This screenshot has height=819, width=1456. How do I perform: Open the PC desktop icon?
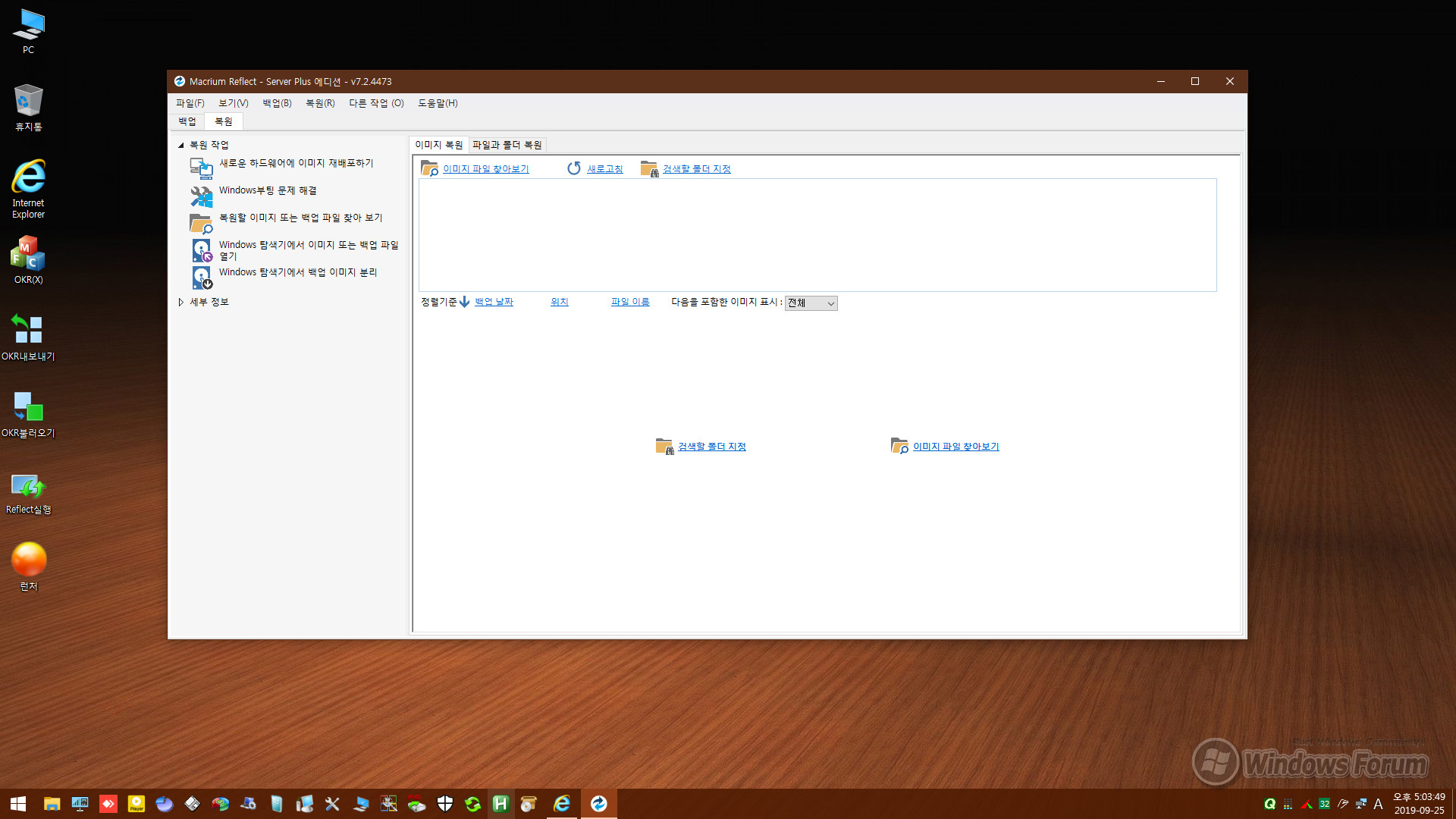pyautogui.click(x=28, y=31)
